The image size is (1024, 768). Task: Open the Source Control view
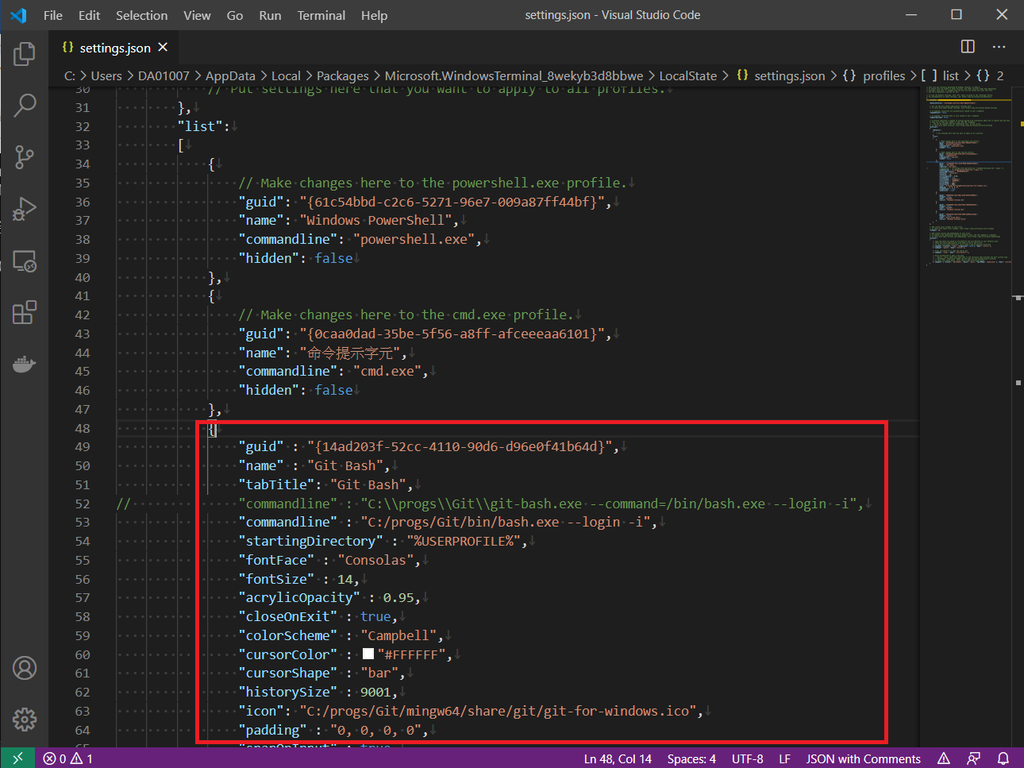click(24, 157)
